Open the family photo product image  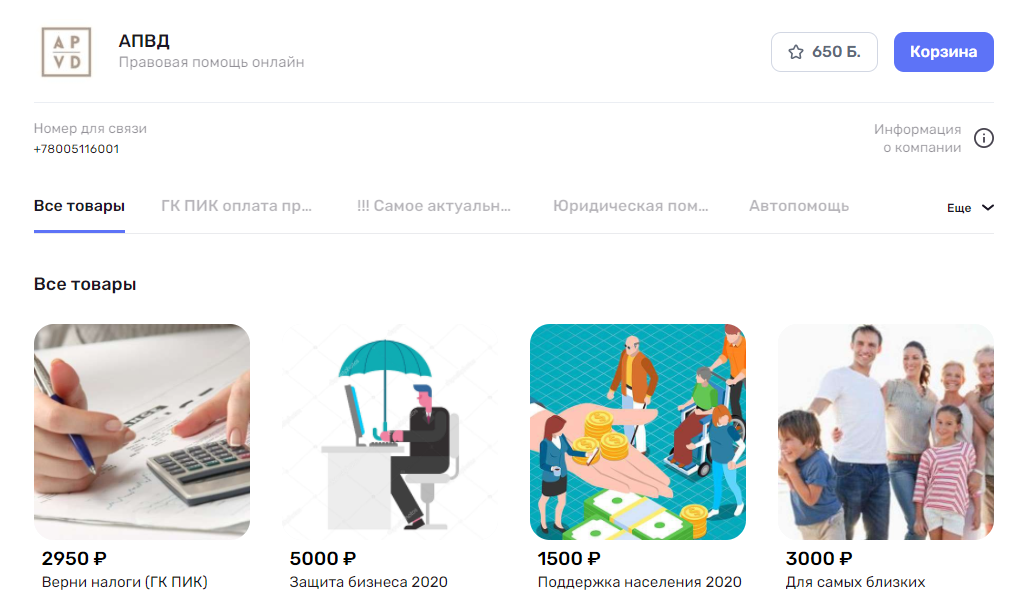click(x=886, y=432)
